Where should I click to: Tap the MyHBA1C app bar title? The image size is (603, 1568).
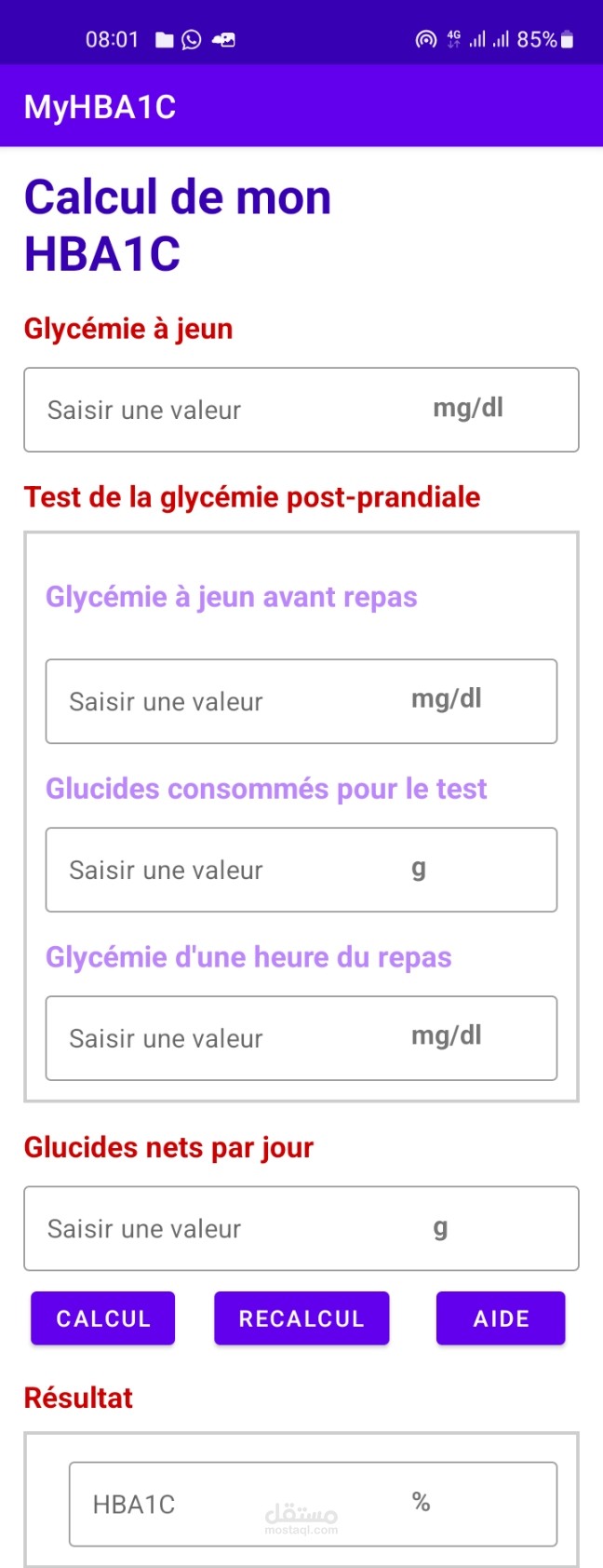click(x=100, y=107)
